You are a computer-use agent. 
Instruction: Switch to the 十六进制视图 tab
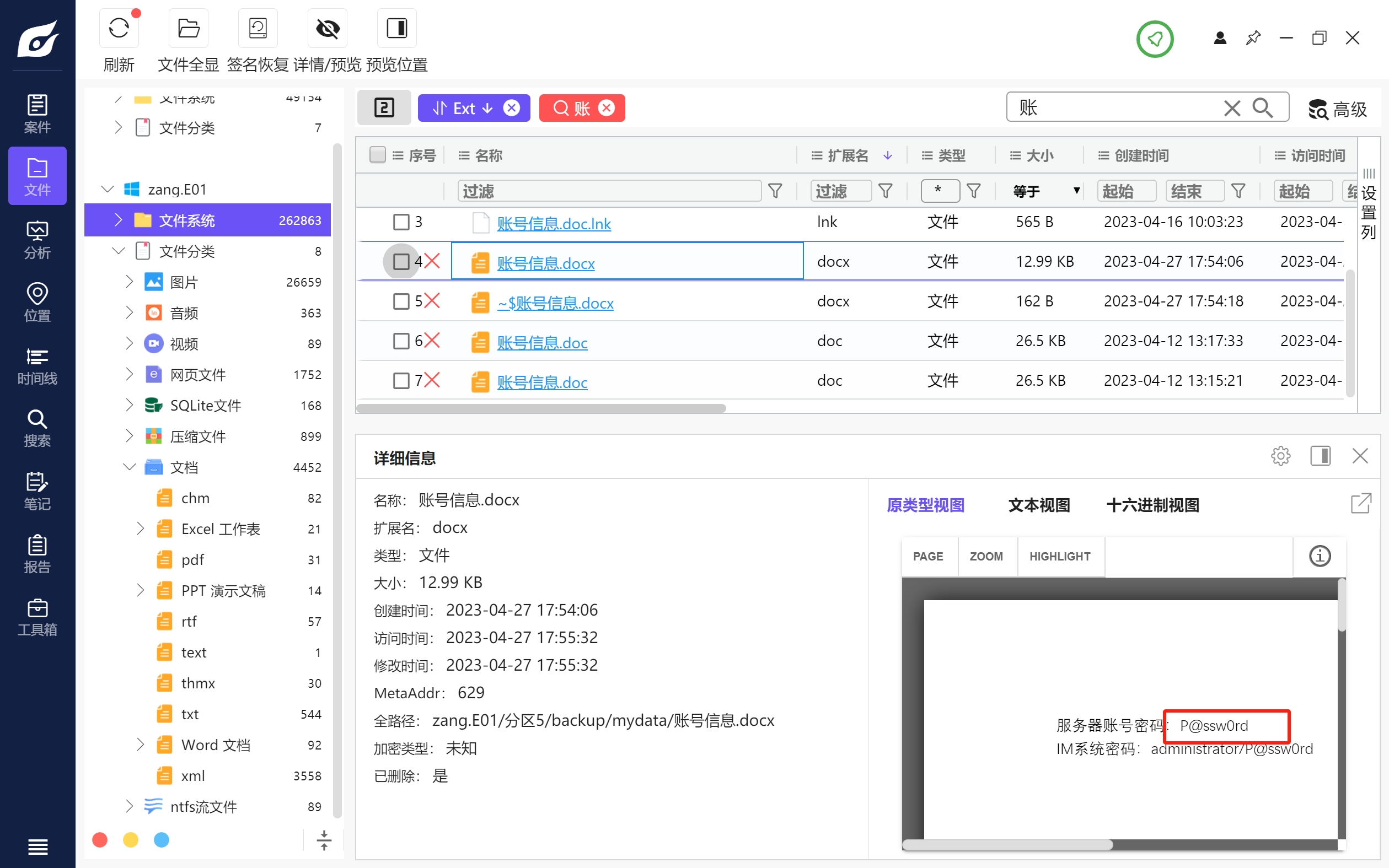point(1152,505)
